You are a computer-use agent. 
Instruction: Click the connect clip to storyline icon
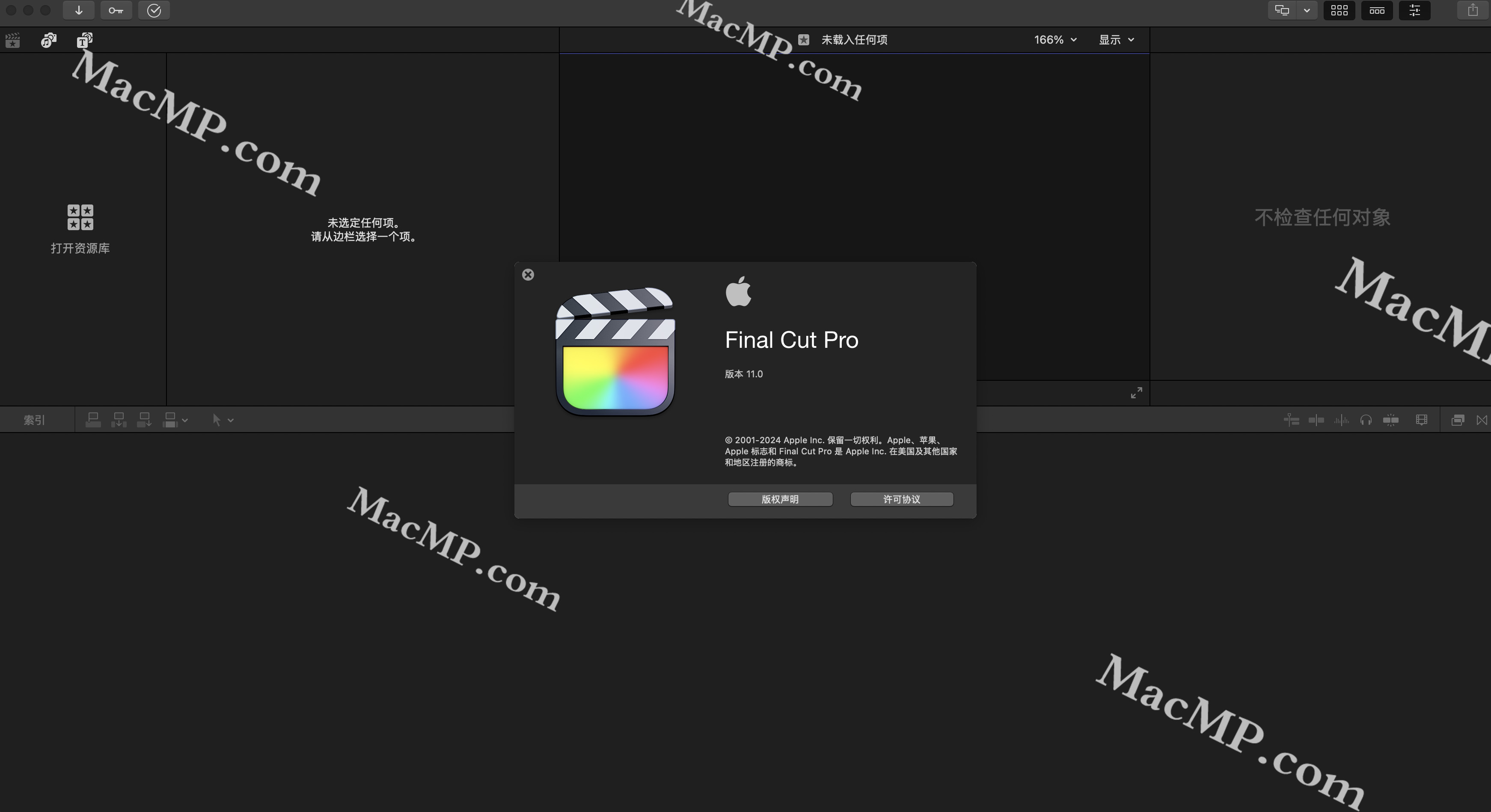[x=93, y=420]
